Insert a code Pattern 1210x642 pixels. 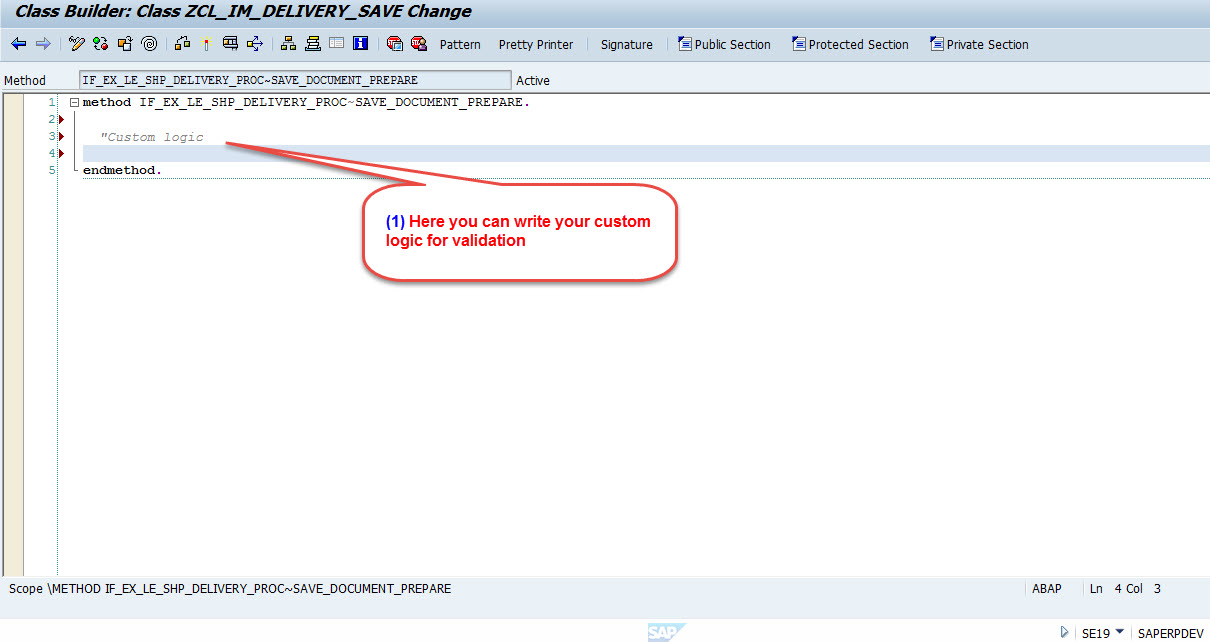(460, 44)
